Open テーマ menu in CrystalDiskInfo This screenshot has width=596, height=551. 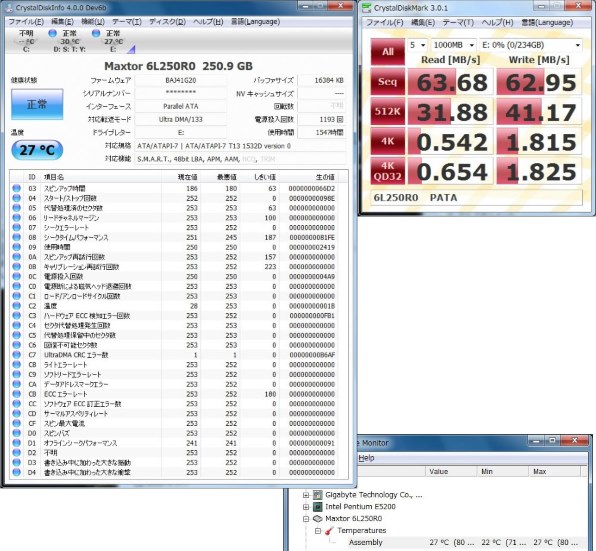coord(127,22)
